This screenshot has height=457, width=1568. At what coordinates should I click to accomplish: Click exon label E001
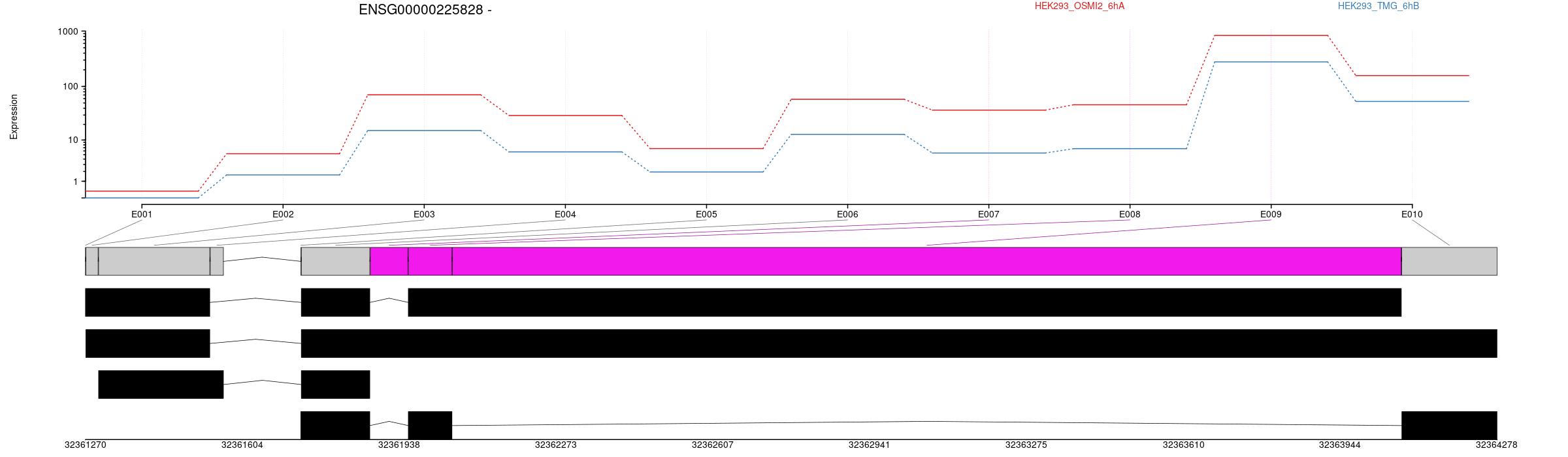142,214
